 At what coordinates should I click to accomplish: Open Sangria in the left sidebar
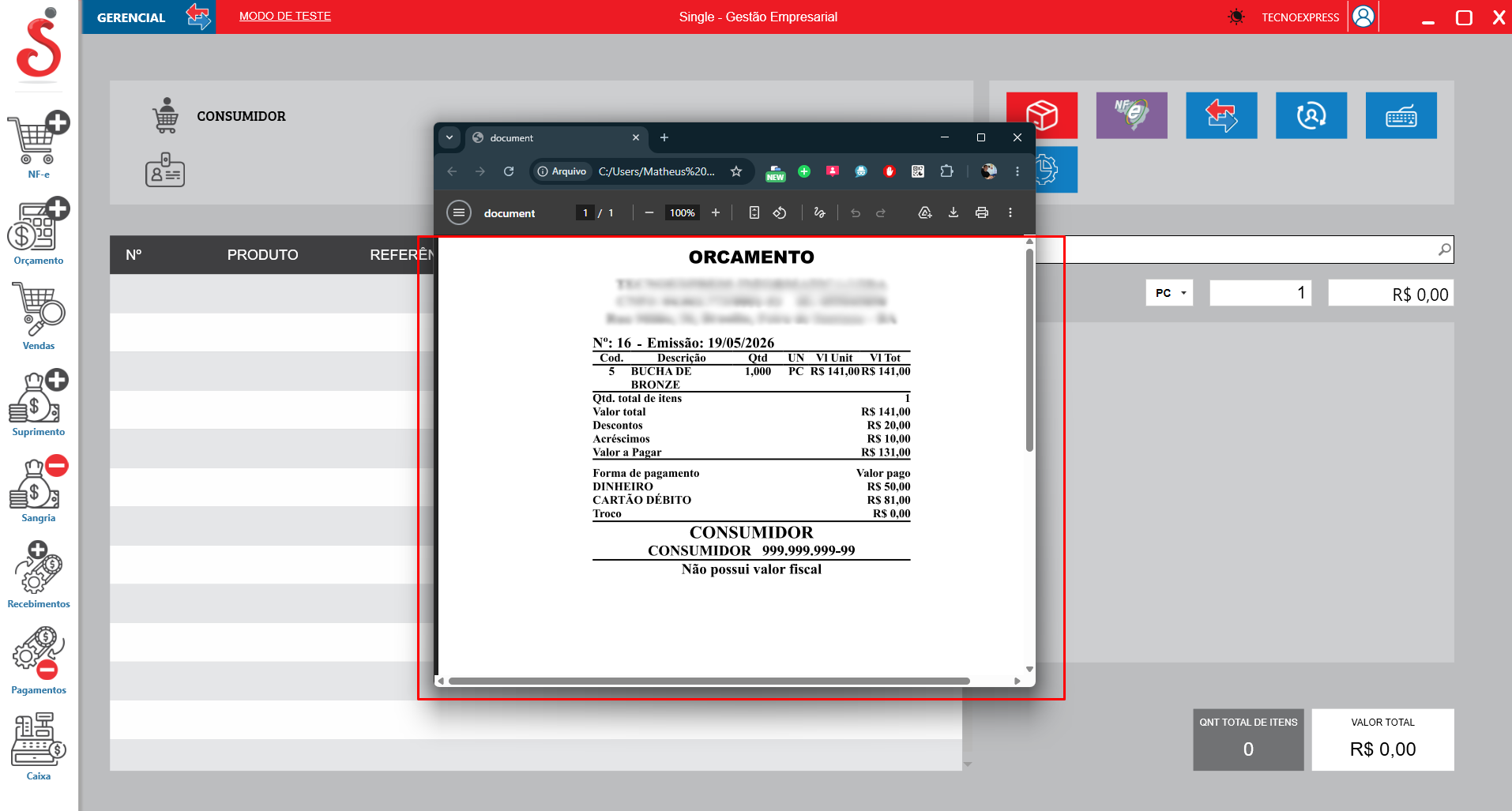[x=39, y=488]
